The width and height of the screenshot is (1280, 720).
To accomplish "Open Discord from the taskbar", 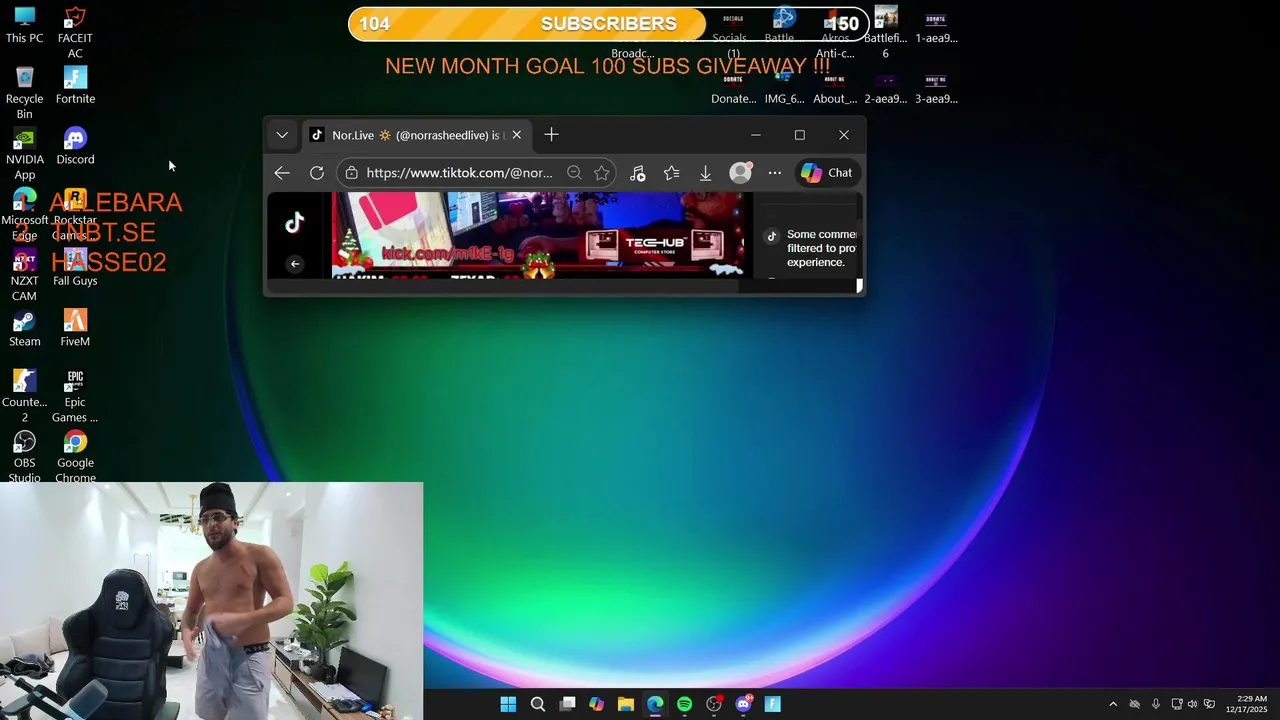I will tap(743, 704).
